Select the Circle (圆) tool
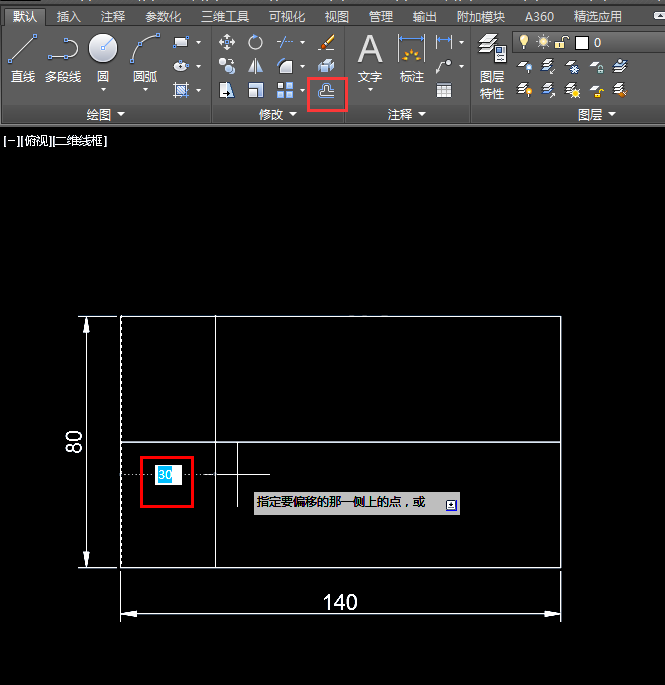Image resolution: width=665 pixels, height=685 pixels. (x=103, y=58)
